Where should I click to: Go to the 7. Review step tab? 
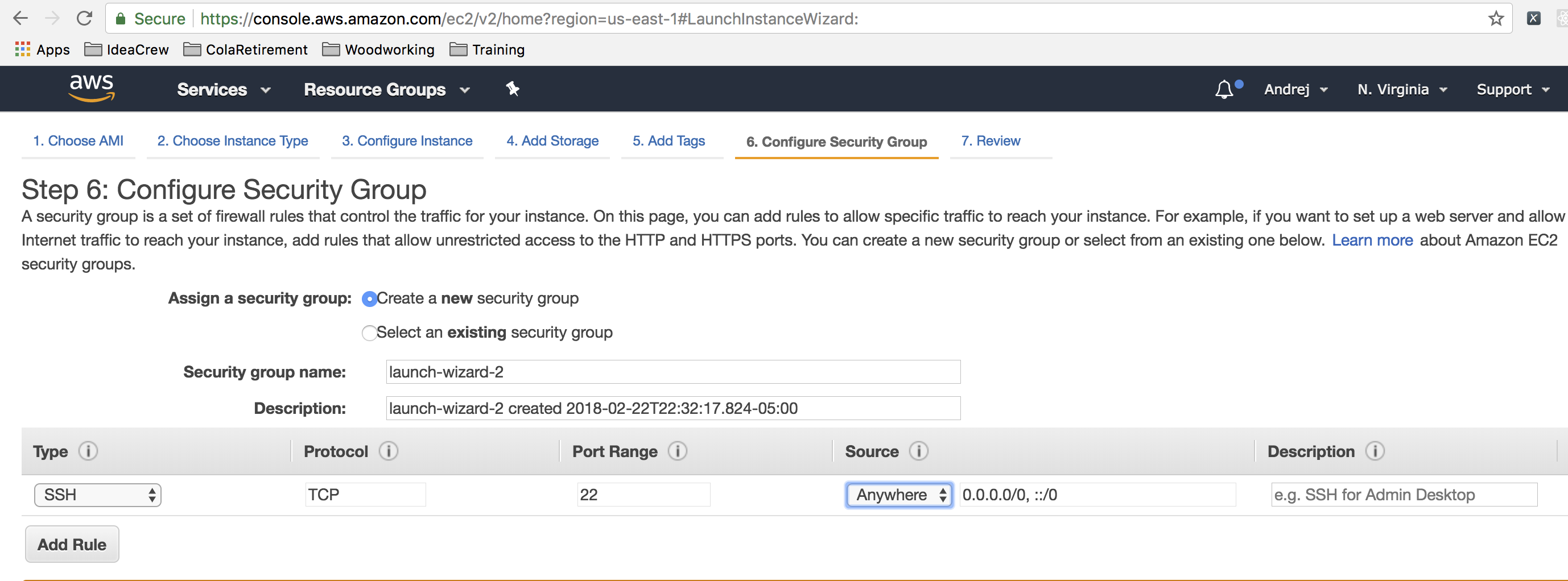991,141
